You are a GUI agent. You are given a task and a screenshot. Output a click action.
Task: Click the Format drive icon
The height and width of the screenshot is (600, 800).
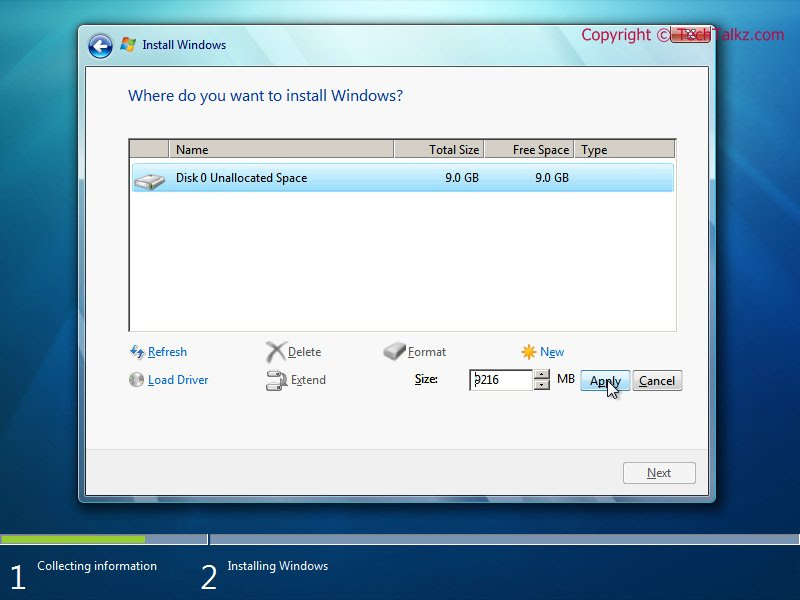coord(394,351)
